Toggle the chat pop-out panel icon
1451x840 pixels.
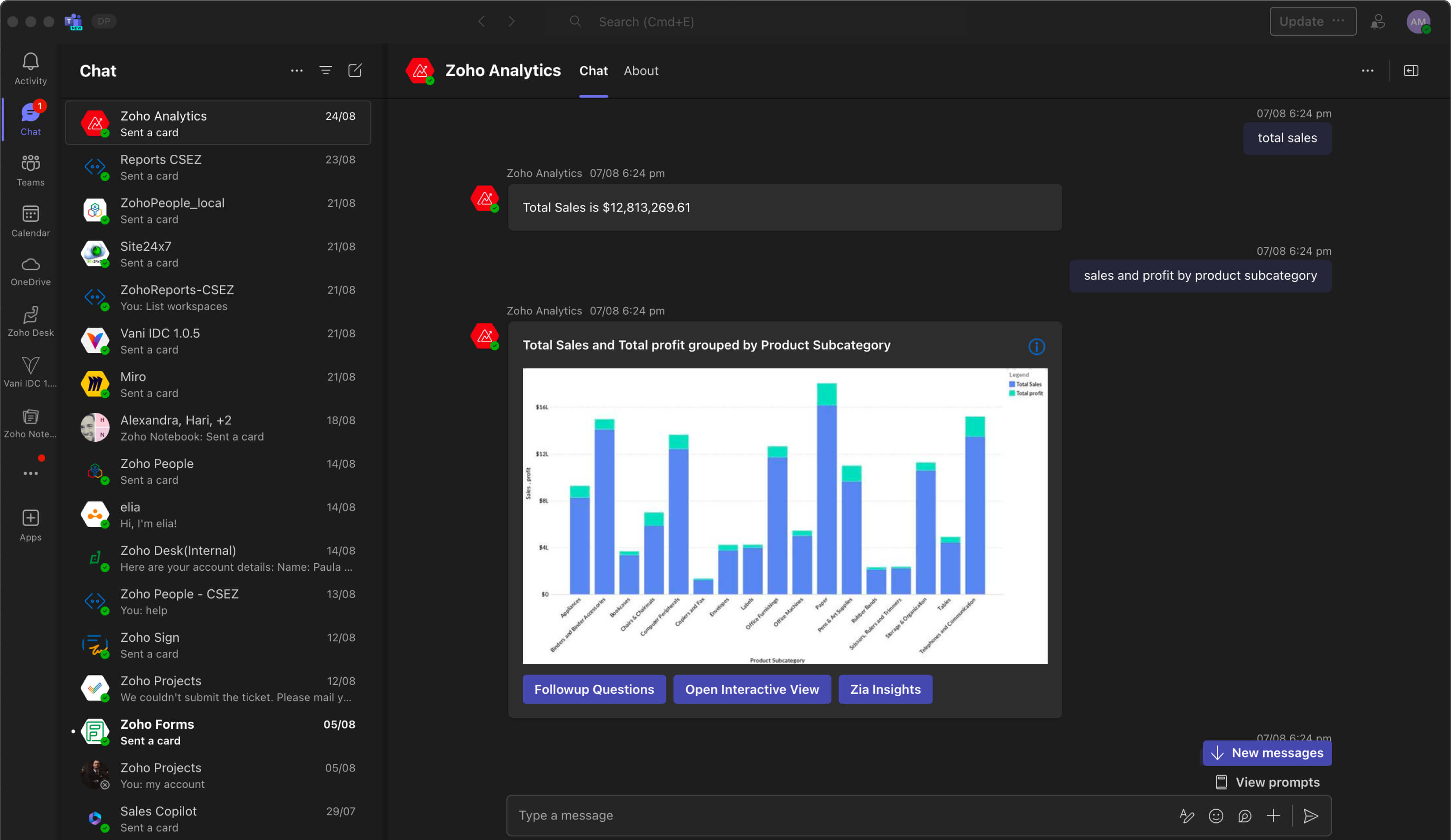[x=1411, y=71]
